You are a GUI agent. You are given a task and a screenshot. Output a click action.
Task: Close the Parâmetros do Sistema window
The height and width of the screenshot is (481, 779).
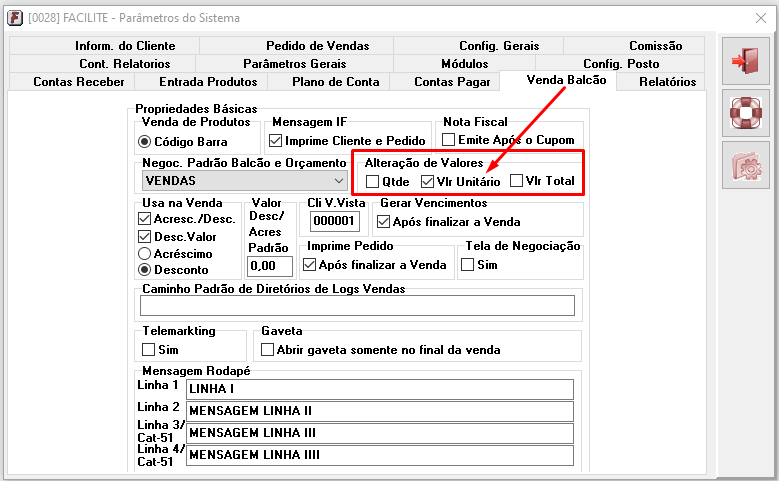coord(760,18)
